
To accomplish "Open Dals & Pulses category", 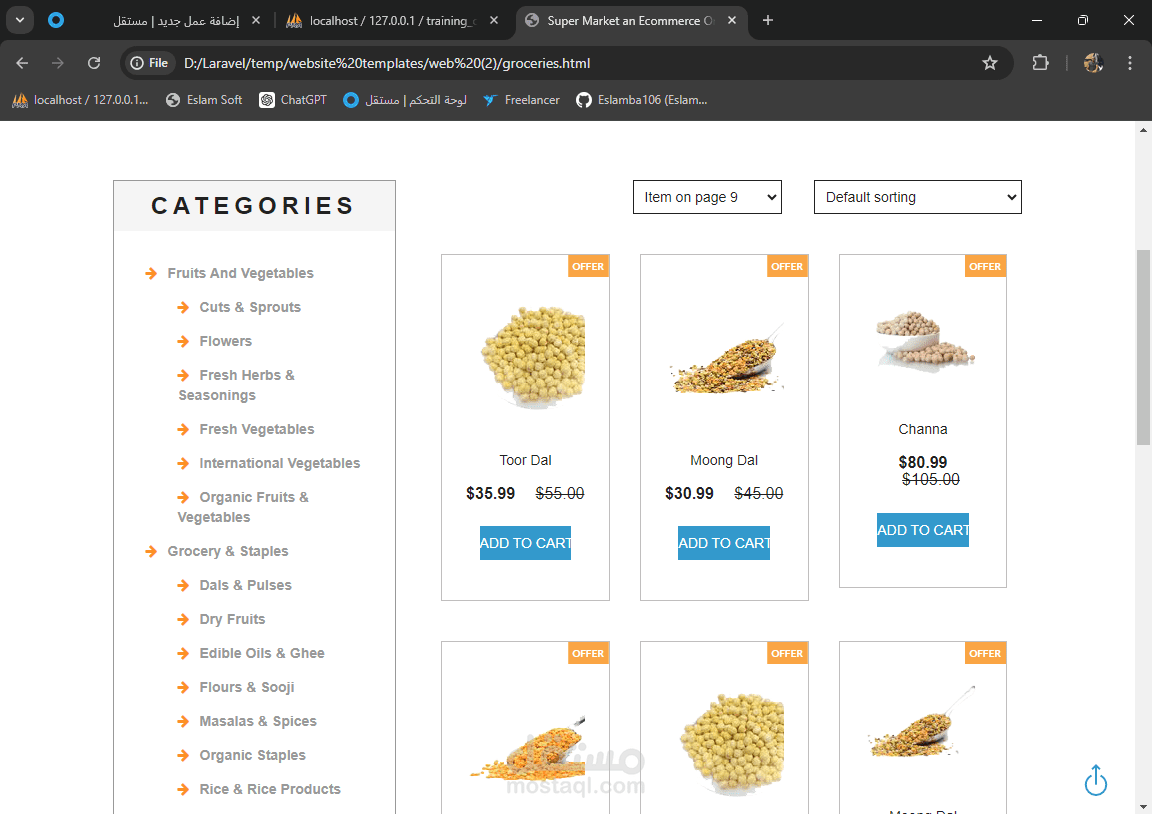I will point(245,585).
